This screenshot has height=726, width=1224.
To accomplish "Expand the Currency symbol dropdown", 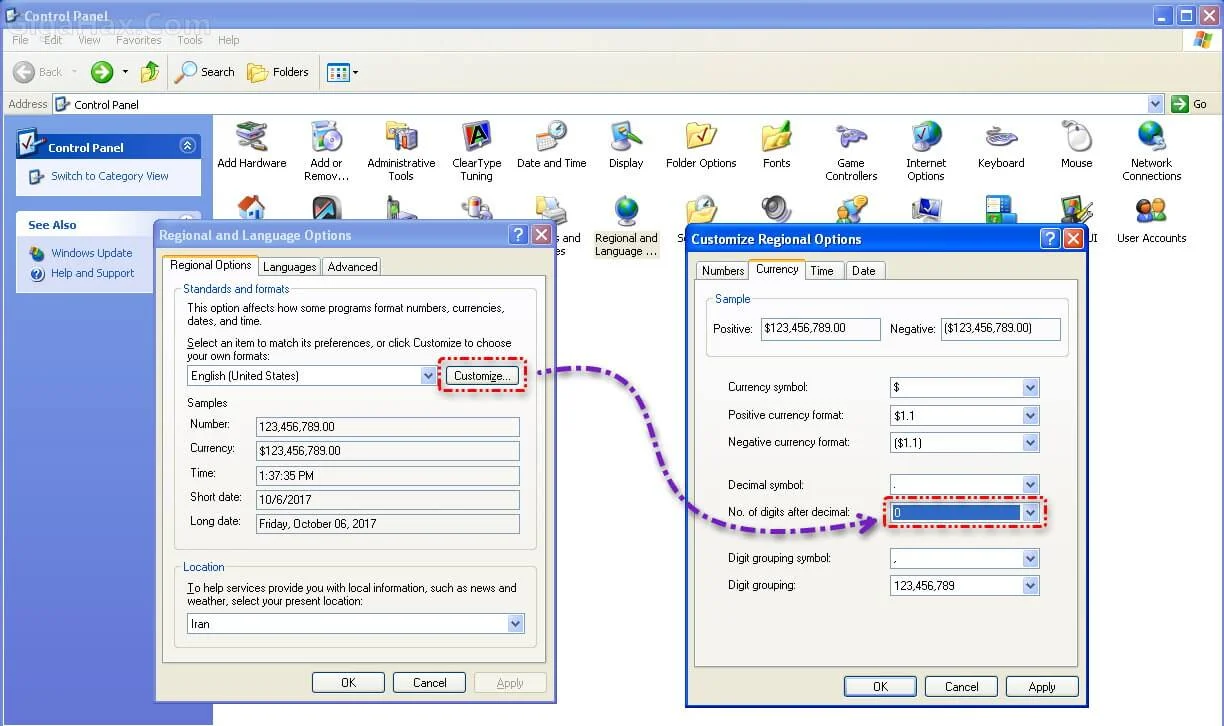I will pyautogui.click(x=1030, y=388).
